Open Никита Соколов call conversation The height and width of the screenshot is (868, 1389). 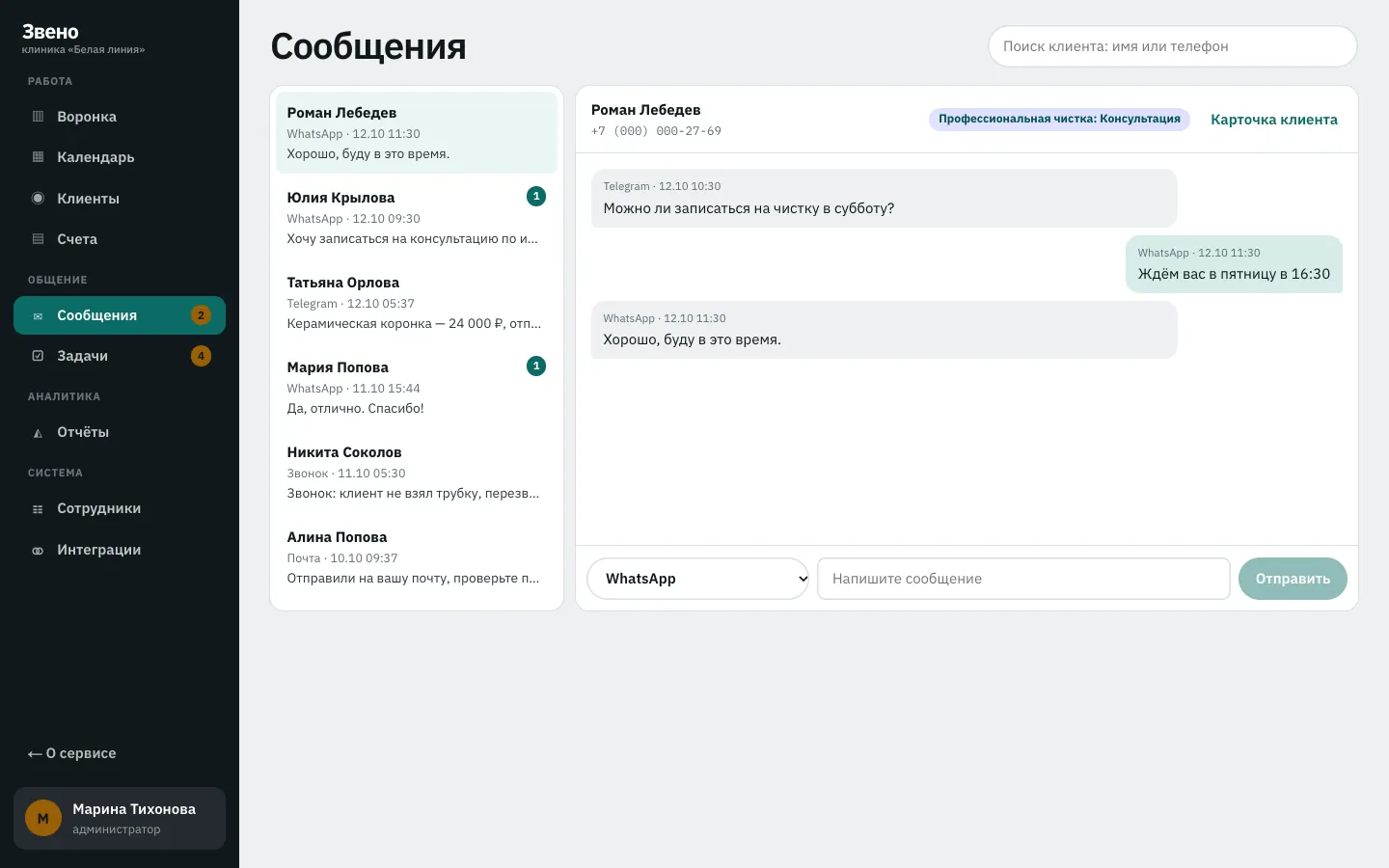[x=417, y=473]
